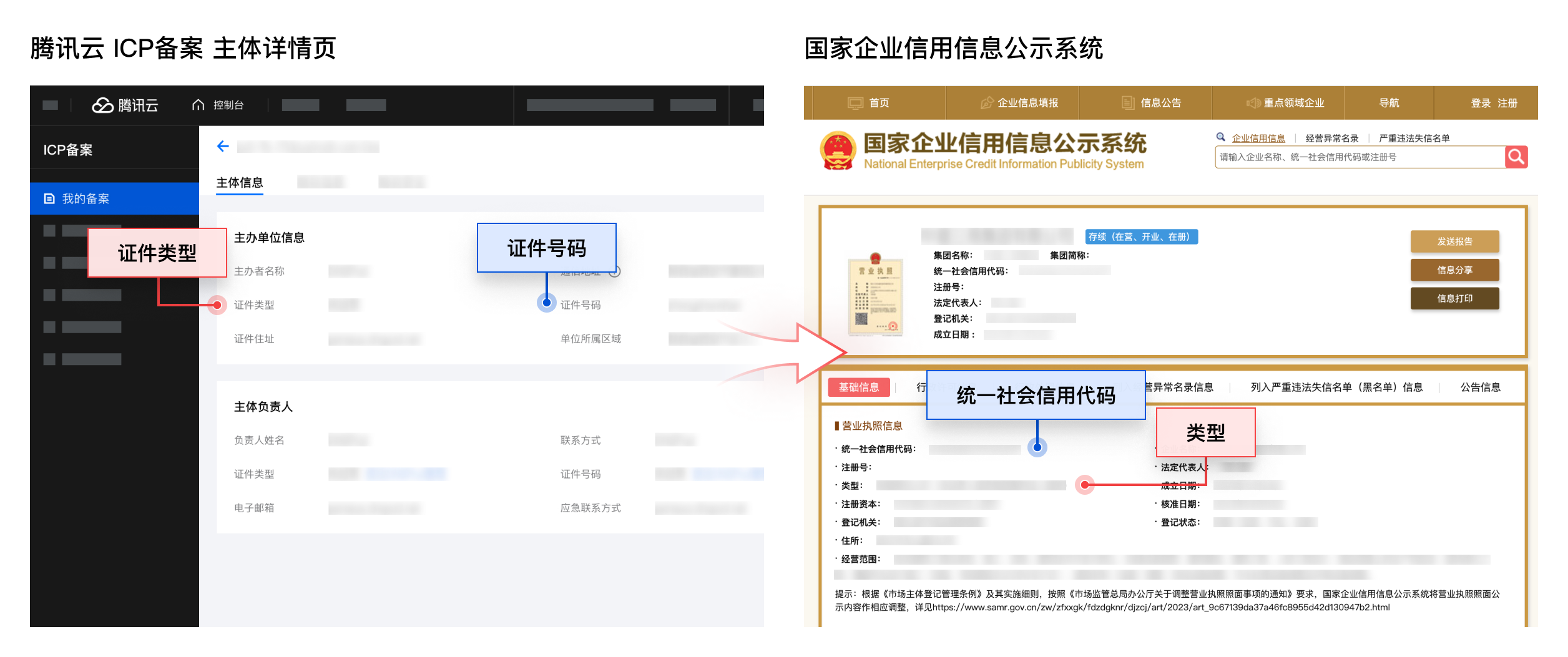Click the 注册 link
The image size is (1568, 657).
pyautogui.click(x=1507, y=103)
